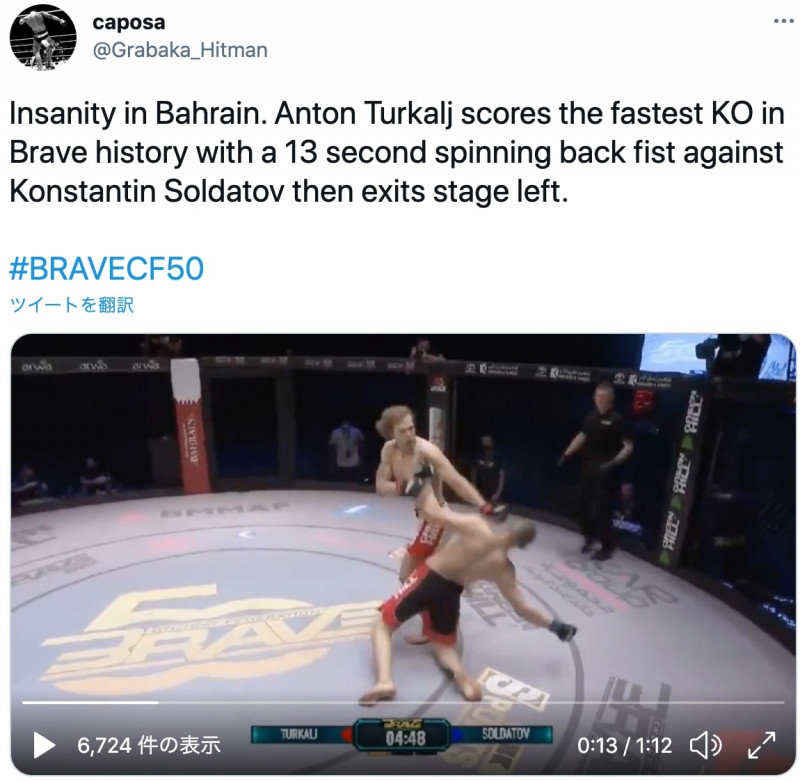800x782 pixels.
Task: Click the caposa display name
Action: (129, 22)
